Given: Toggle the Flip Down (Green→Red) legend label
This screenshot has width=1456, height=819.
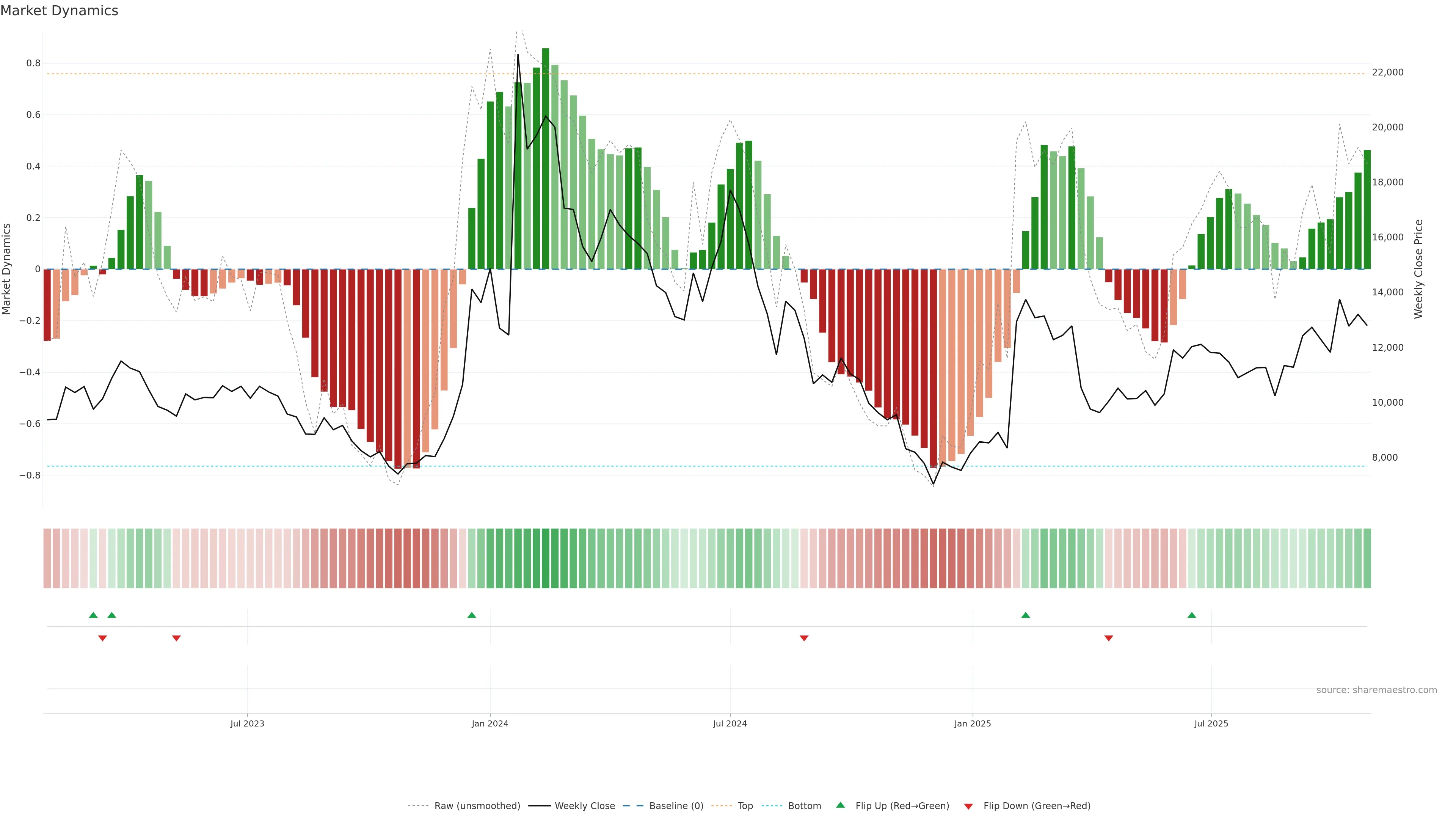Looking at the screenshot, I should [x=1037, y=806].
